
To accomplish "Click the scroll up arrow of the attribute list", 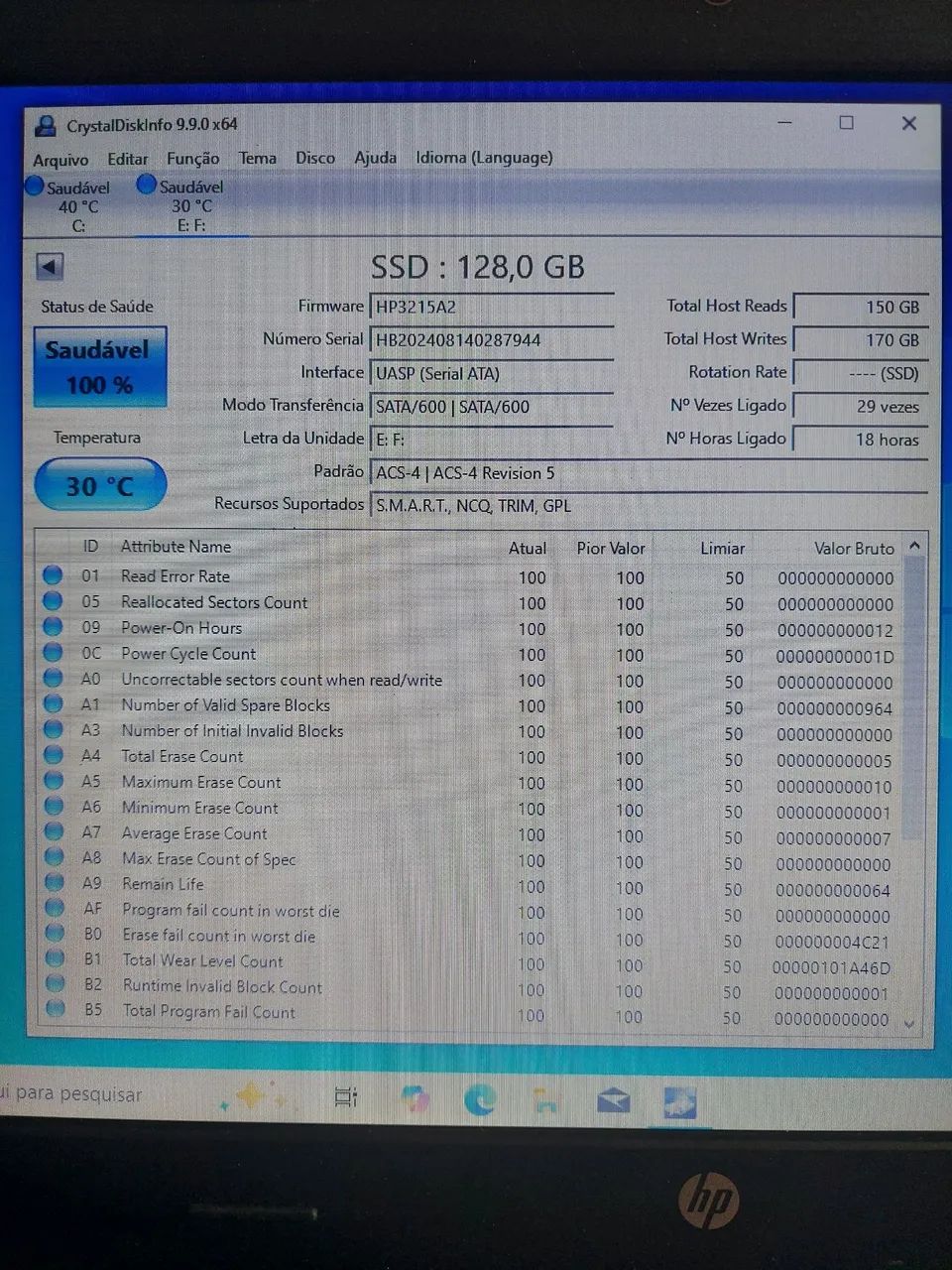I will coord(914,546).
